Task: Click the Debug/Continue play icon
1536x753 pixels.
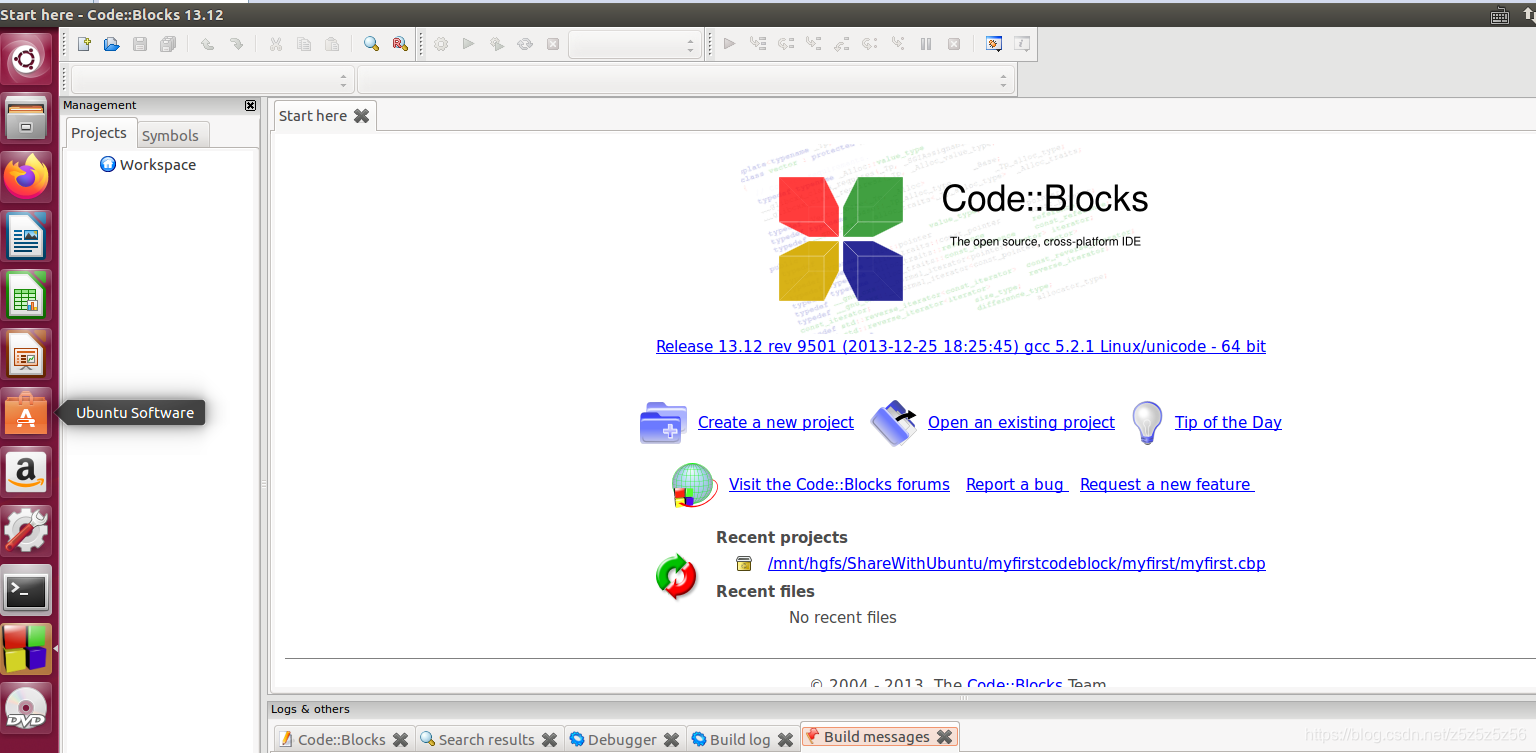Action: [729, 44]
